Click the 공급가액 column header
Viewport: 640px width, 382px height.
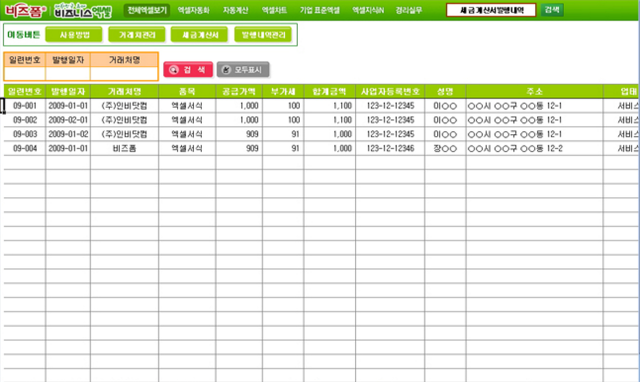[x=239, y=91]
